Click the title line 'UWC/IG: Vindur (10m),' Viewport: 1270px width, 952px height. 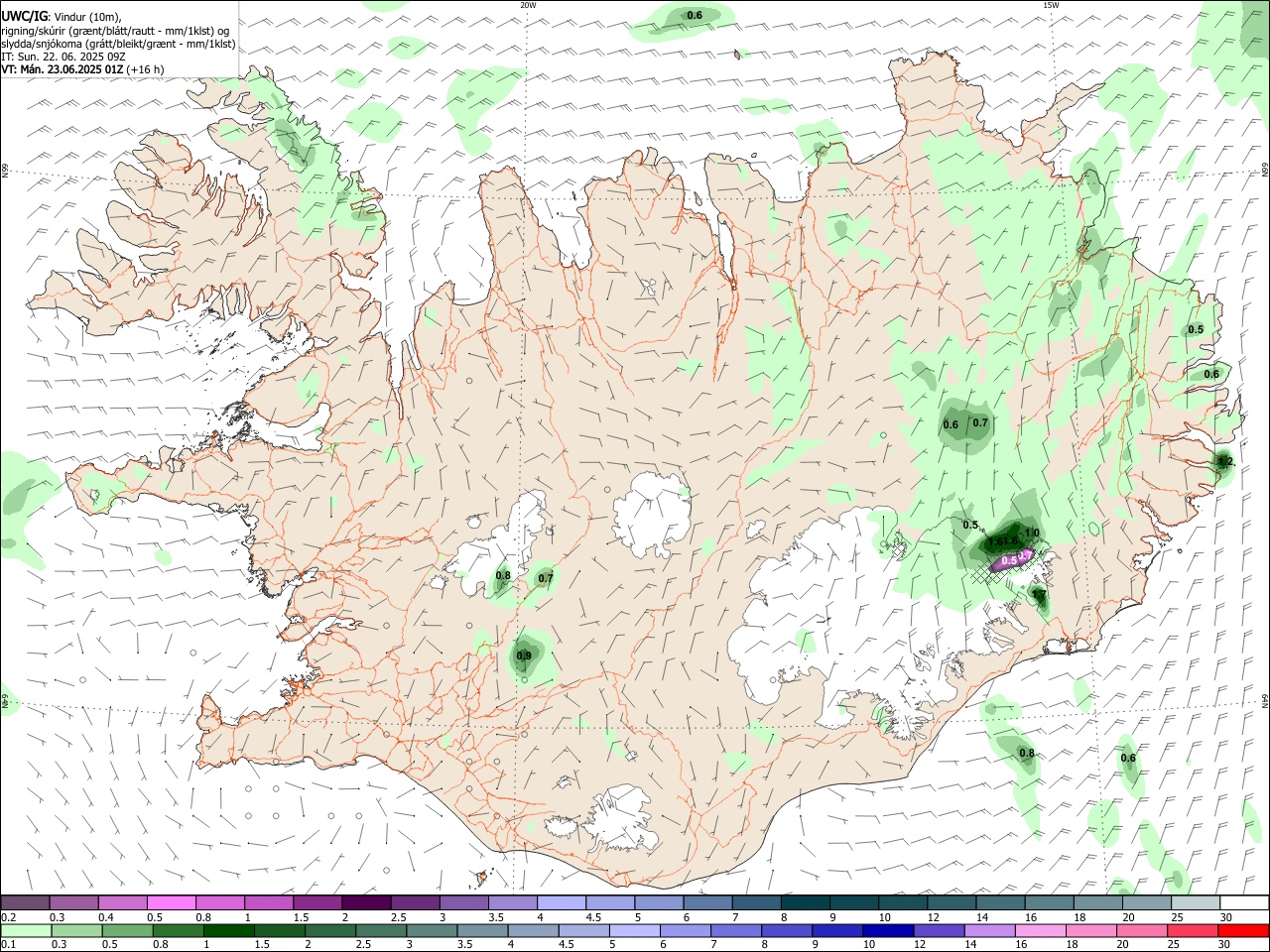[x=62, y=15]
